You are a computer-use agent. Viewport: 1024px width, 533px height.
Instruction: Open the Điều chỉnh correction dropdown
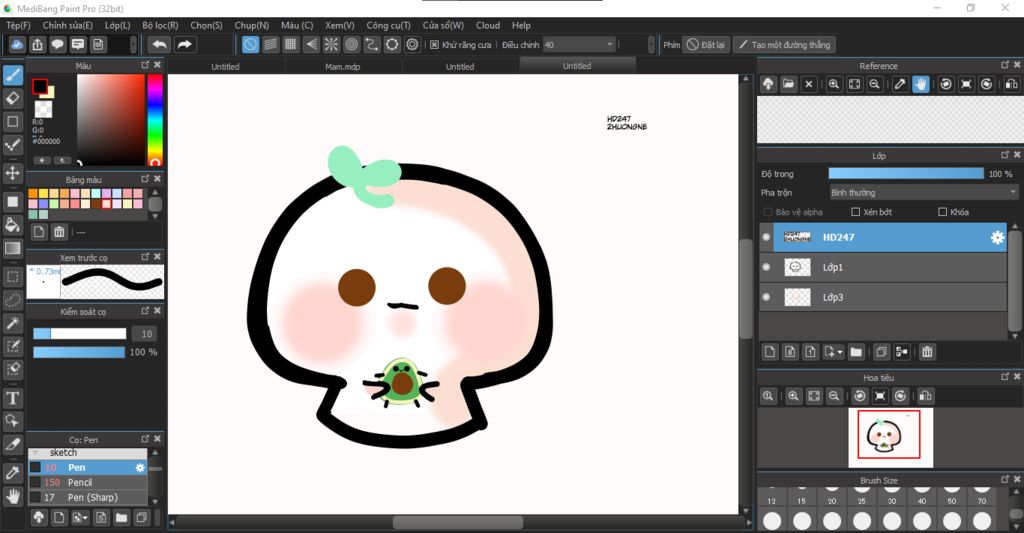coord(579,44)
